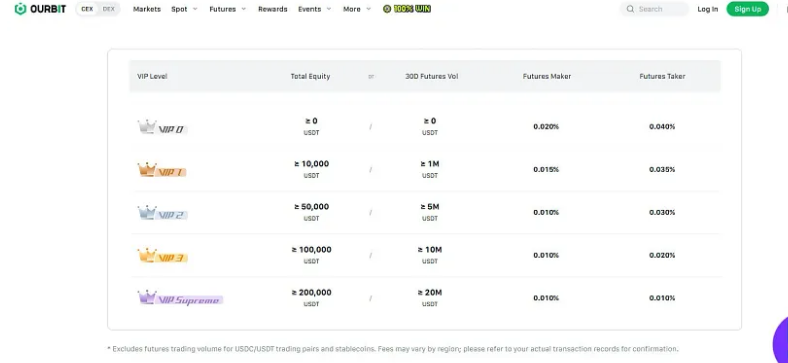Screen dimensions: 788x363
Task: Click the Futures Taker column header
Action: (x=662, y=76)
